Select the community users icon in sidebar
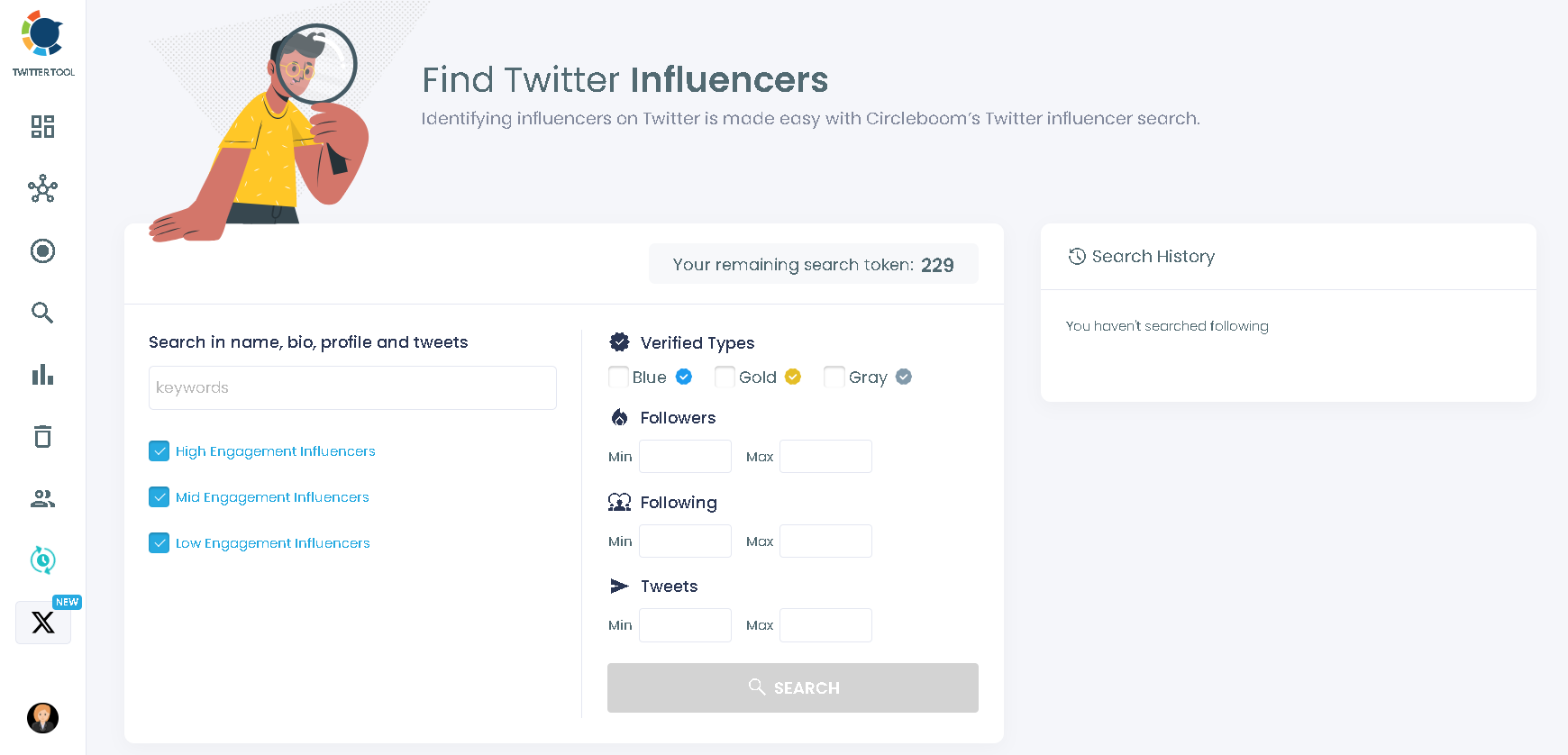Image resolution: width=1568 pixels, height=755 pixels. coord(42,498)
